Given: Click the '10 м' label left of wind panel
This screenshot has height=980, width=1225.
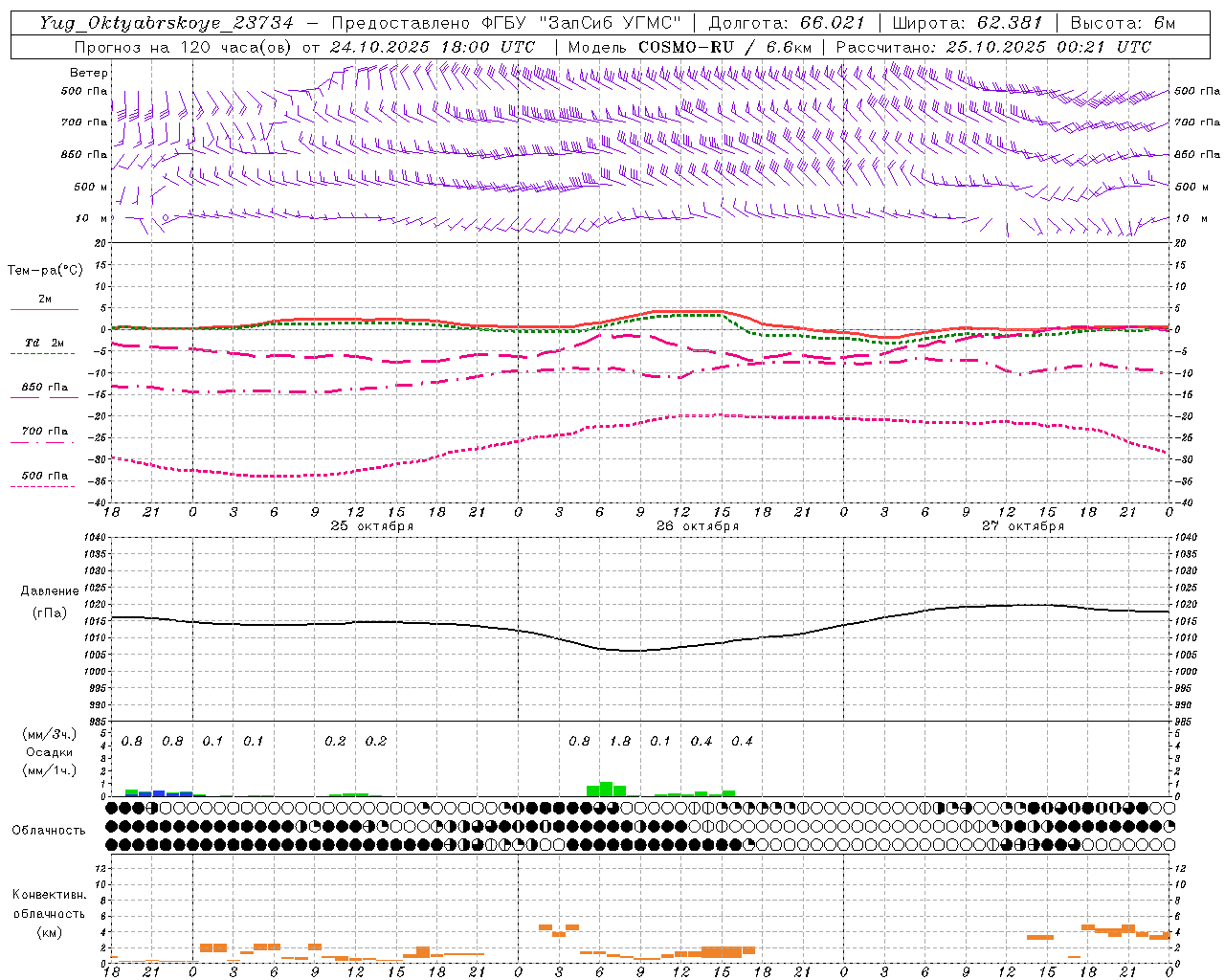Looking at the screenshot, I should click(x=92, y=218).
